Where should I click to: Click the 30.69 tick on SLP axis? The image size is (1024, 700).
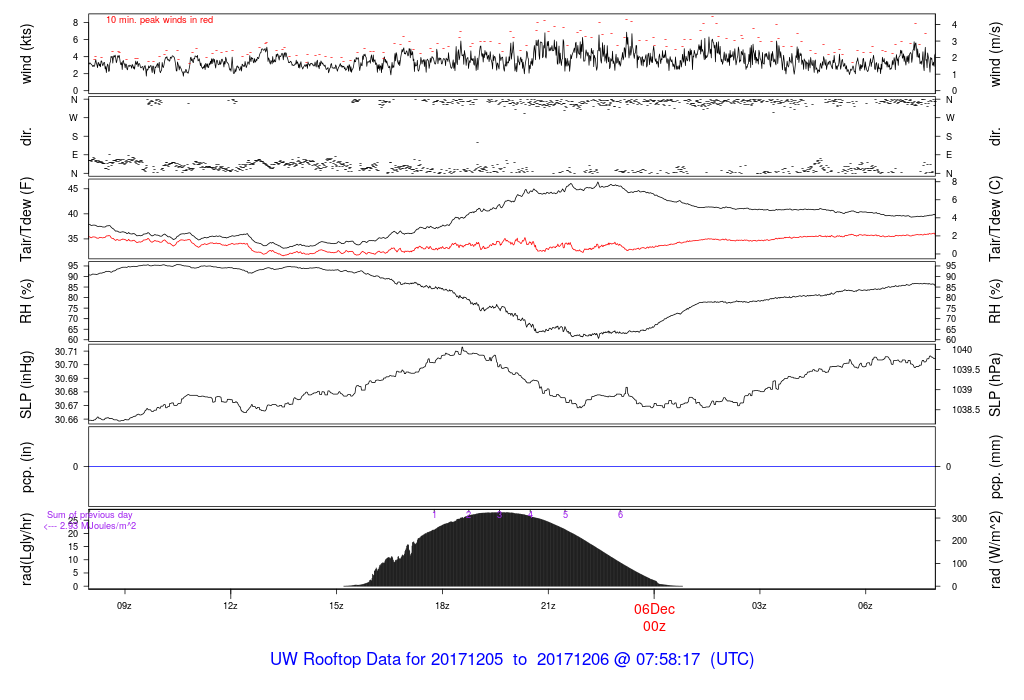tap(67, 379)
